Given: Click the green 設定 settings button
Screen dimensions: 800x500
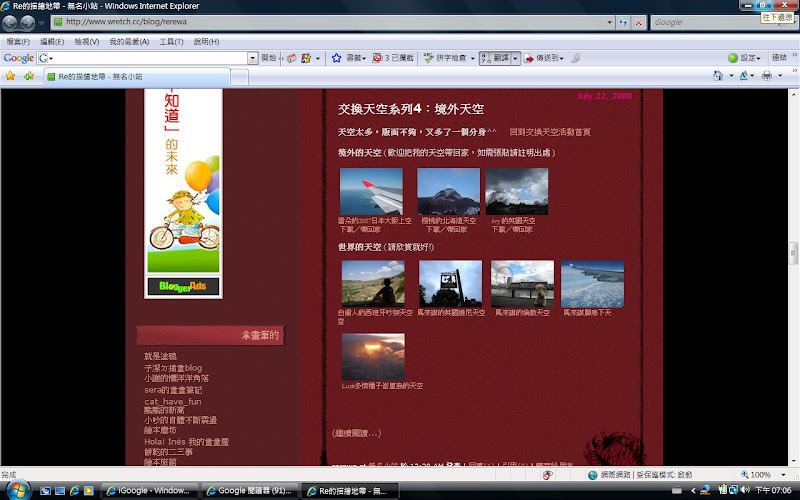Looking at the screenshot, I should point(744,58).
